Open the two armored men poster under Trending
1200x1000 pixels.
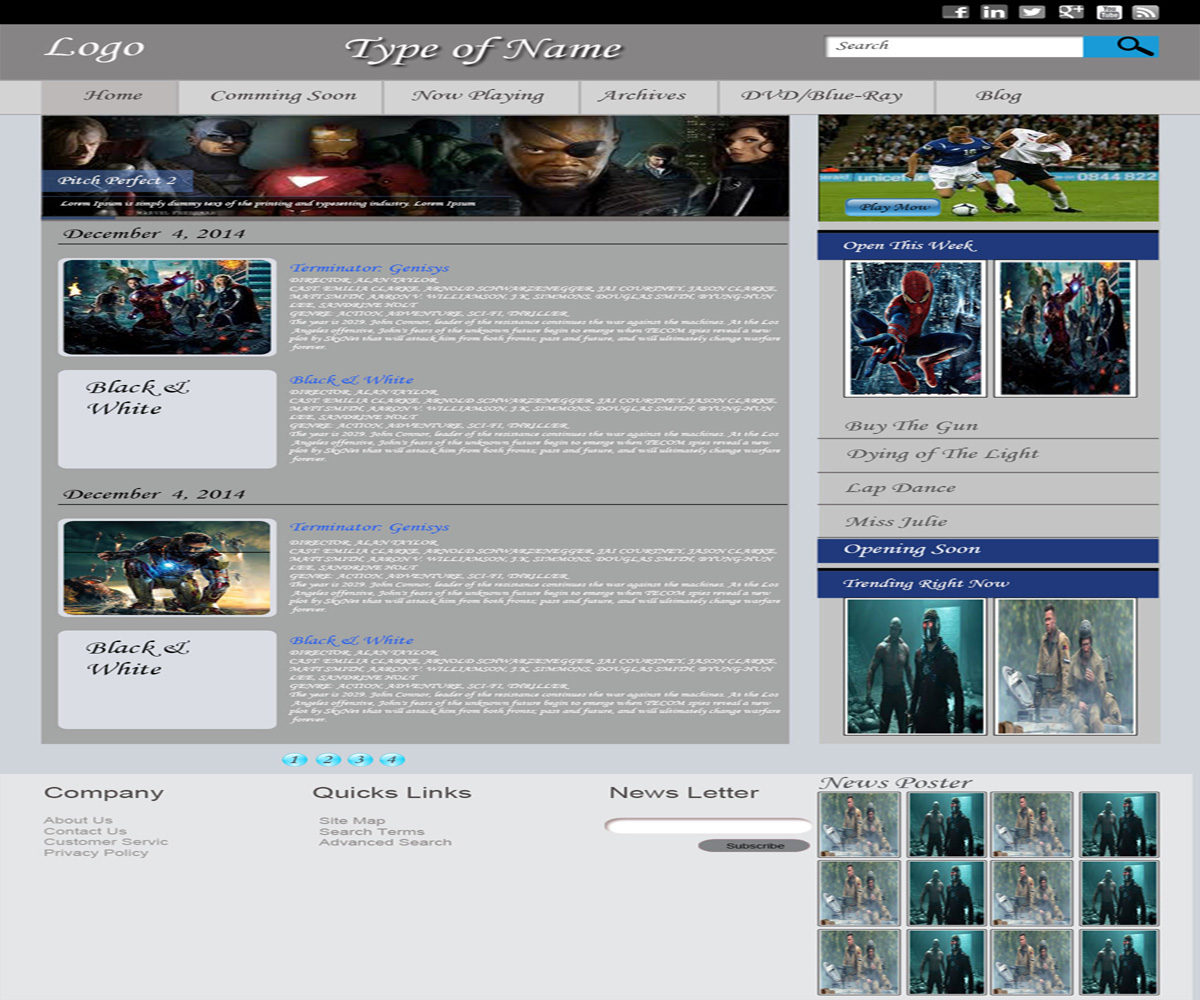coord(915,667)
